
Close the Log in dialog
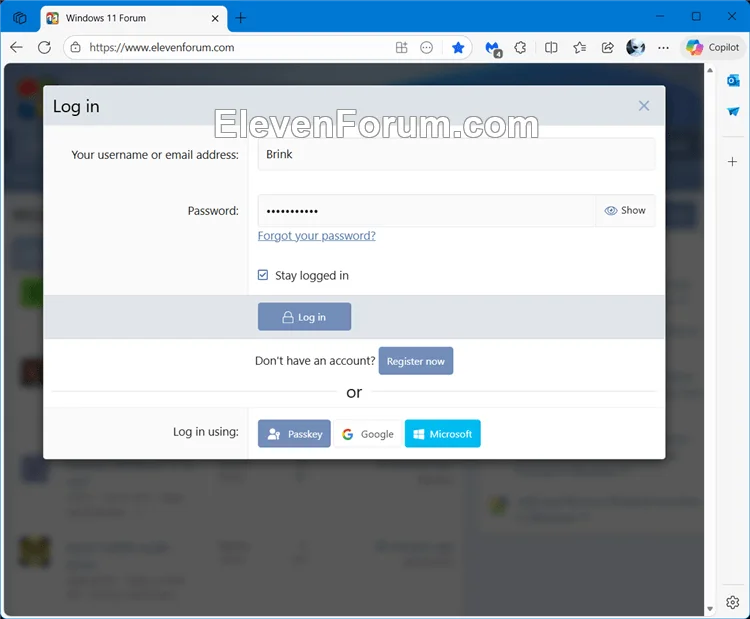click(x=644, y=106)
